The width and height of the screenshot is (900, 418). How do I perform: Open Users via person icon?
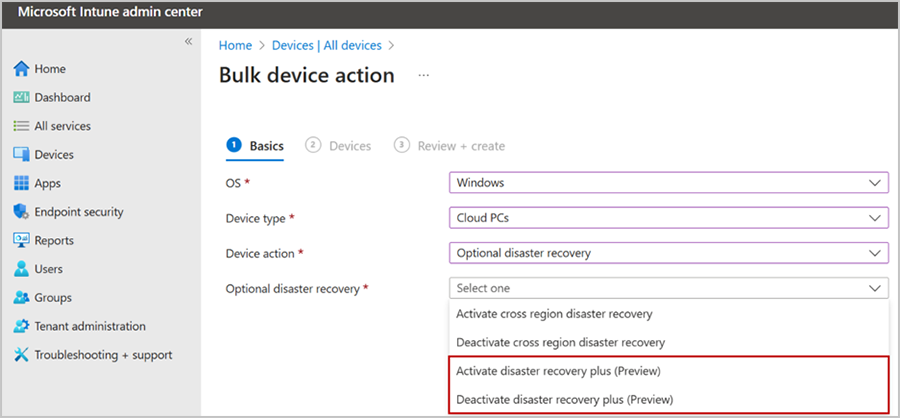tap(21, 269)
